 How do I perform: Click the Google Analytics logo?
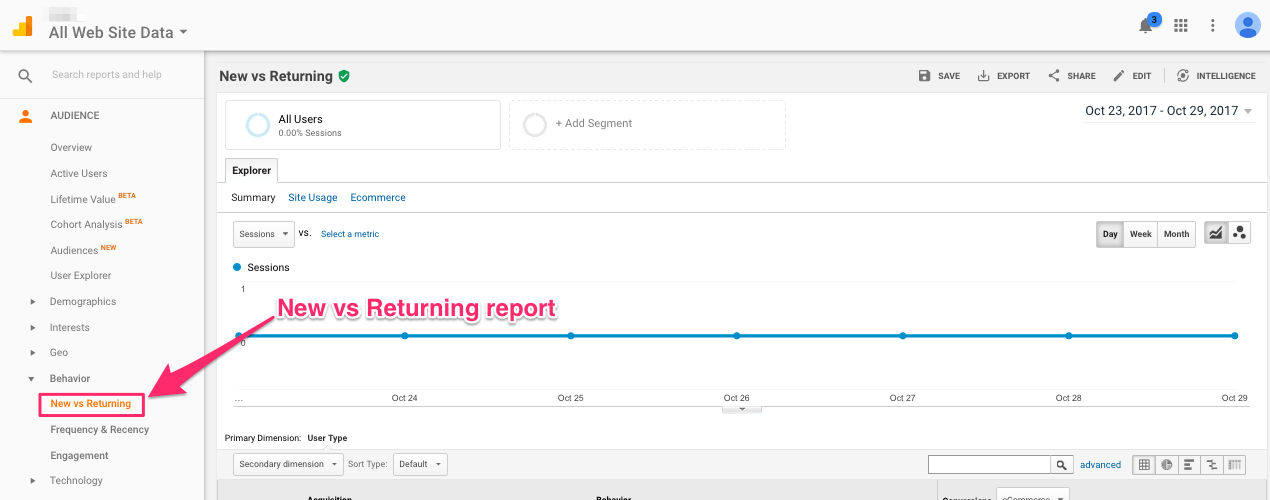[23, 26]
